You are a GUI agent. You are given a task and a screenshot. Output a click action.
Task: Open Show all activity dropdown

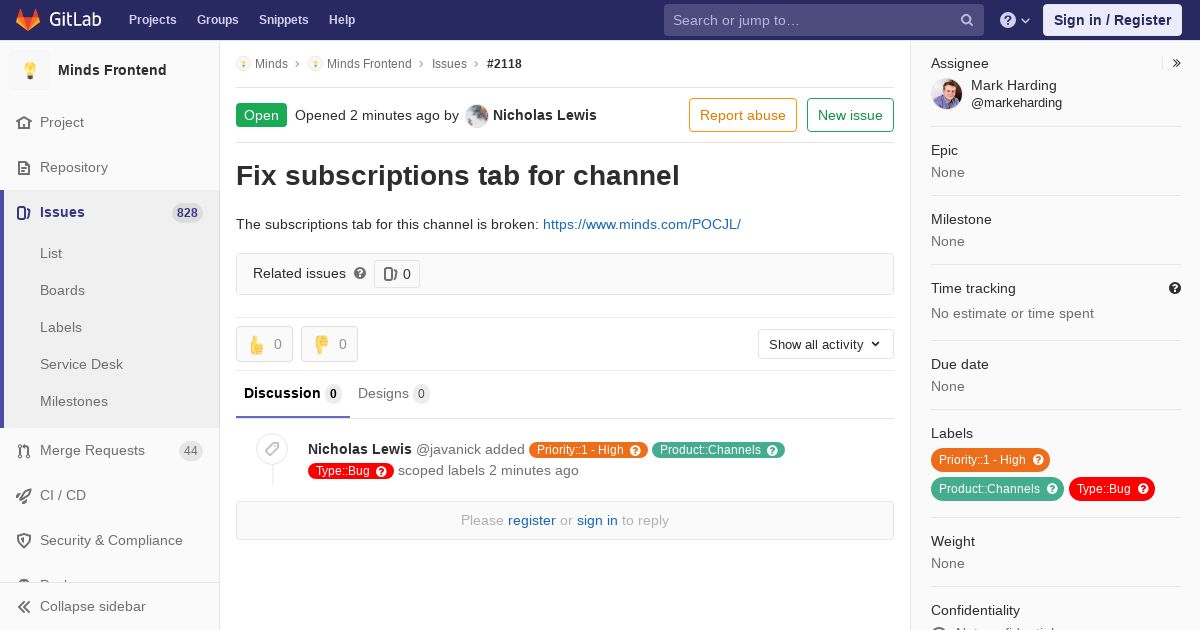click(826, 344)
